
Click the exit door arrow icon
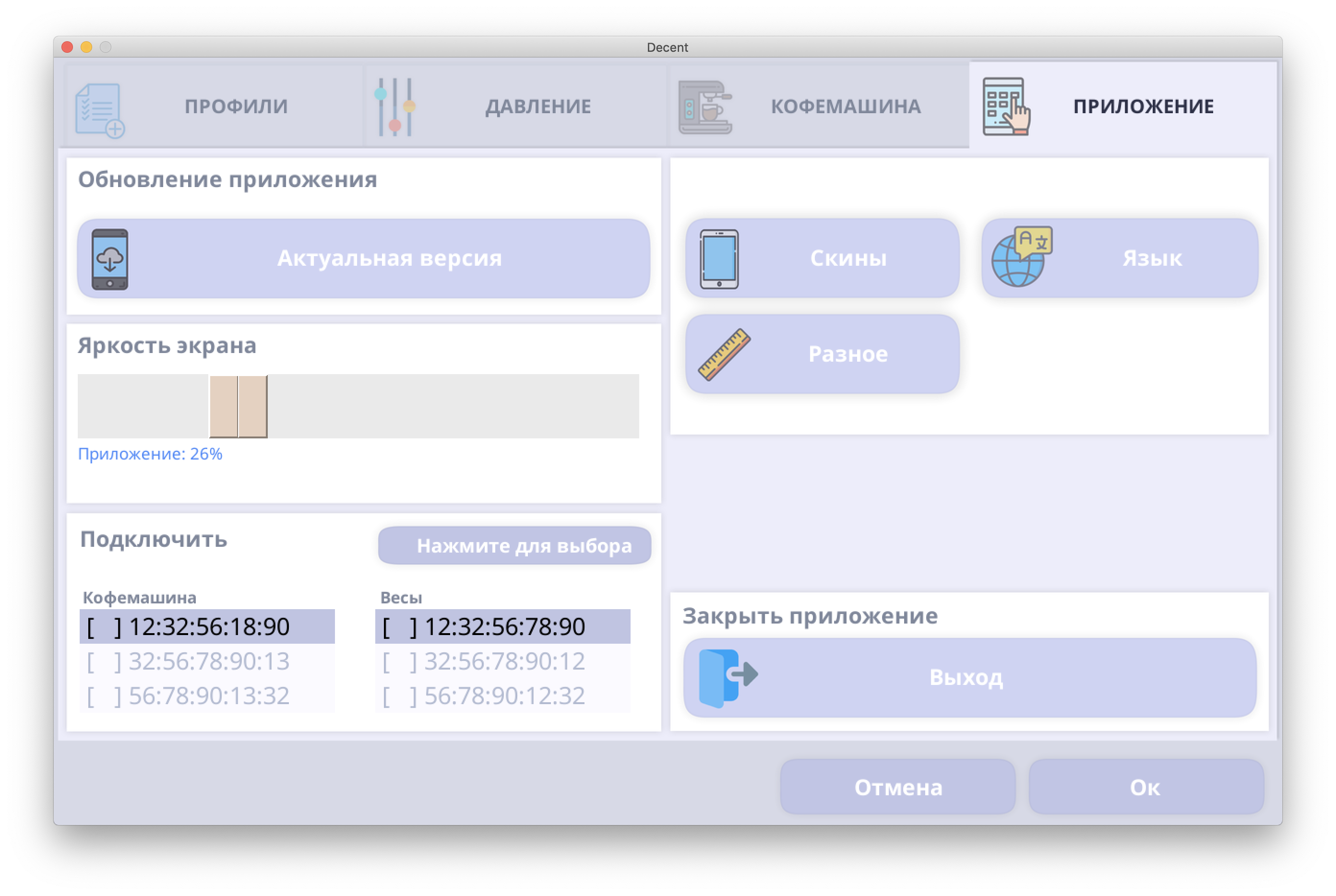tap(727, 678)
